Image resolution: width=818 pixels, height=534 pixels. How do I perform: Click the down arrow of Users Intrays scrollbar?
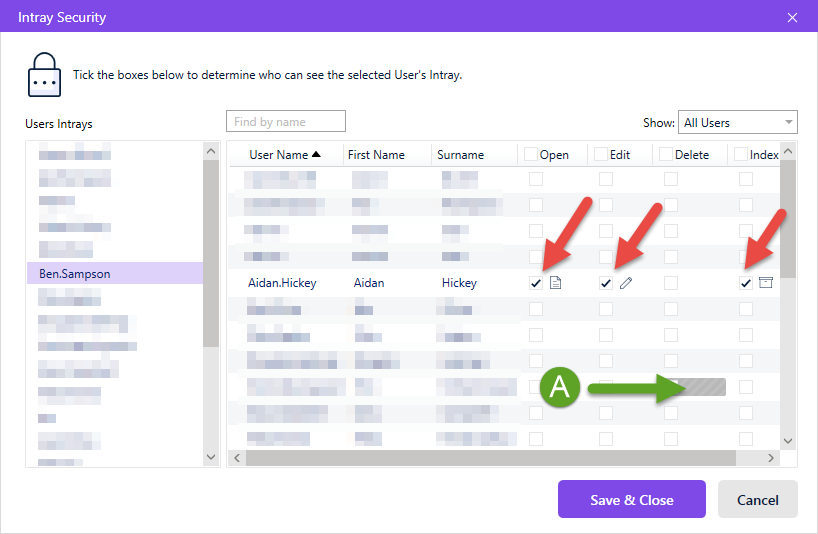[211, 457]
